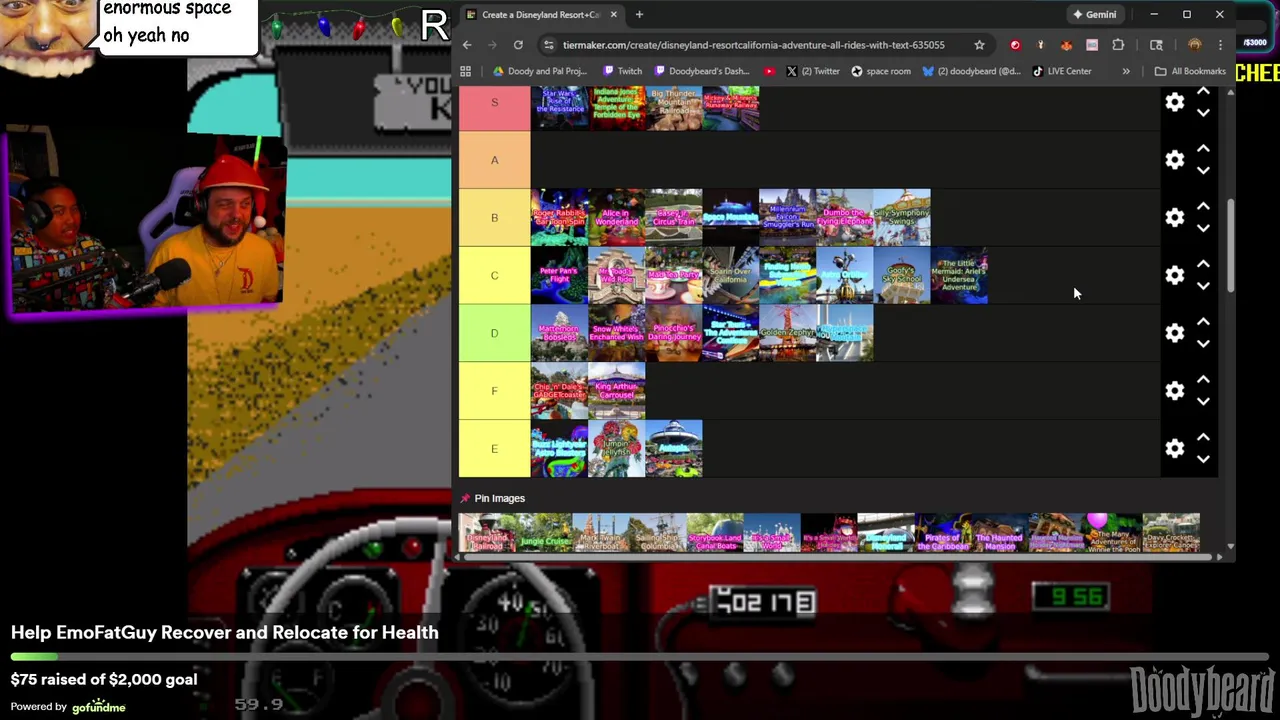The width and height of the screenshot is (1280, 720).
Task: Expand hidden bookmarks chevron
Action: click(x=1126, y=71)
